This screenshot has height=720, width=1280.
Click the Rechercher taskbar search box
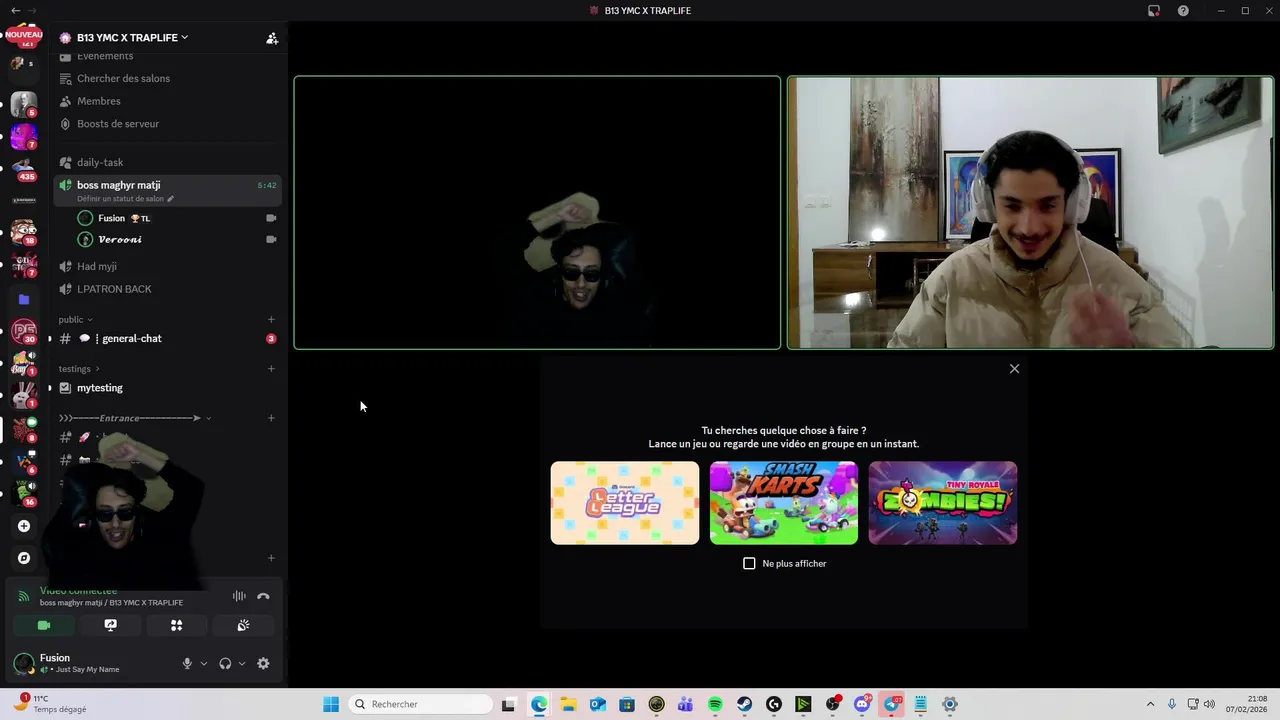click(421, 704)
